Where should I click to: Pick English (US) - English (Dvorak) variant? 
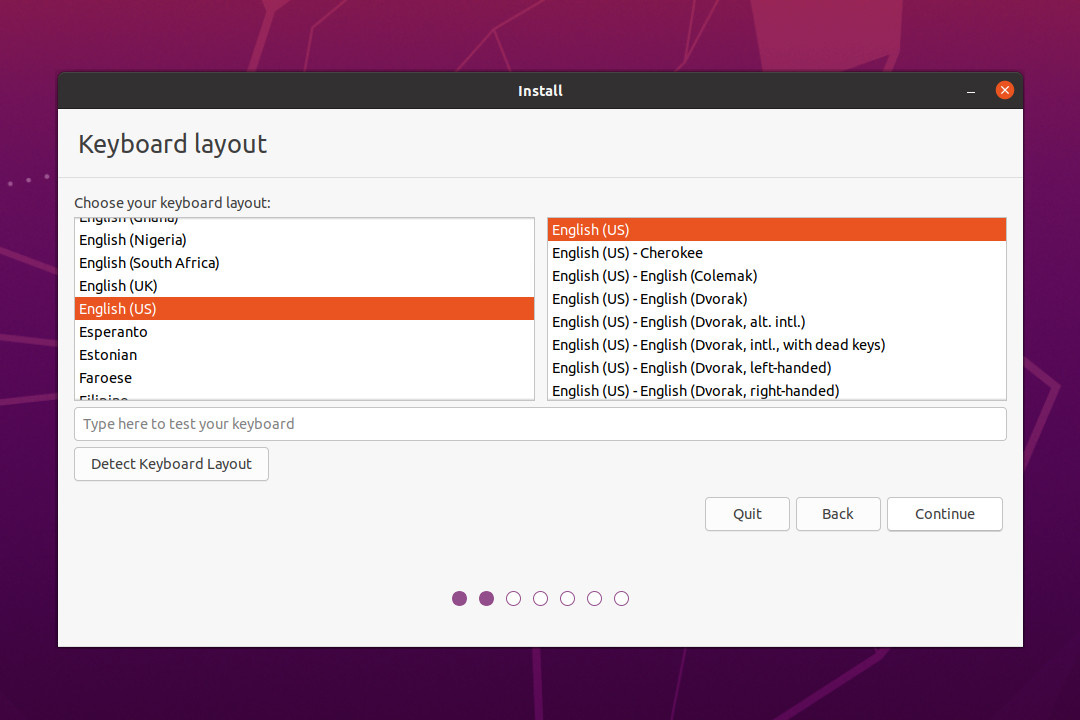tap(776, 299)
